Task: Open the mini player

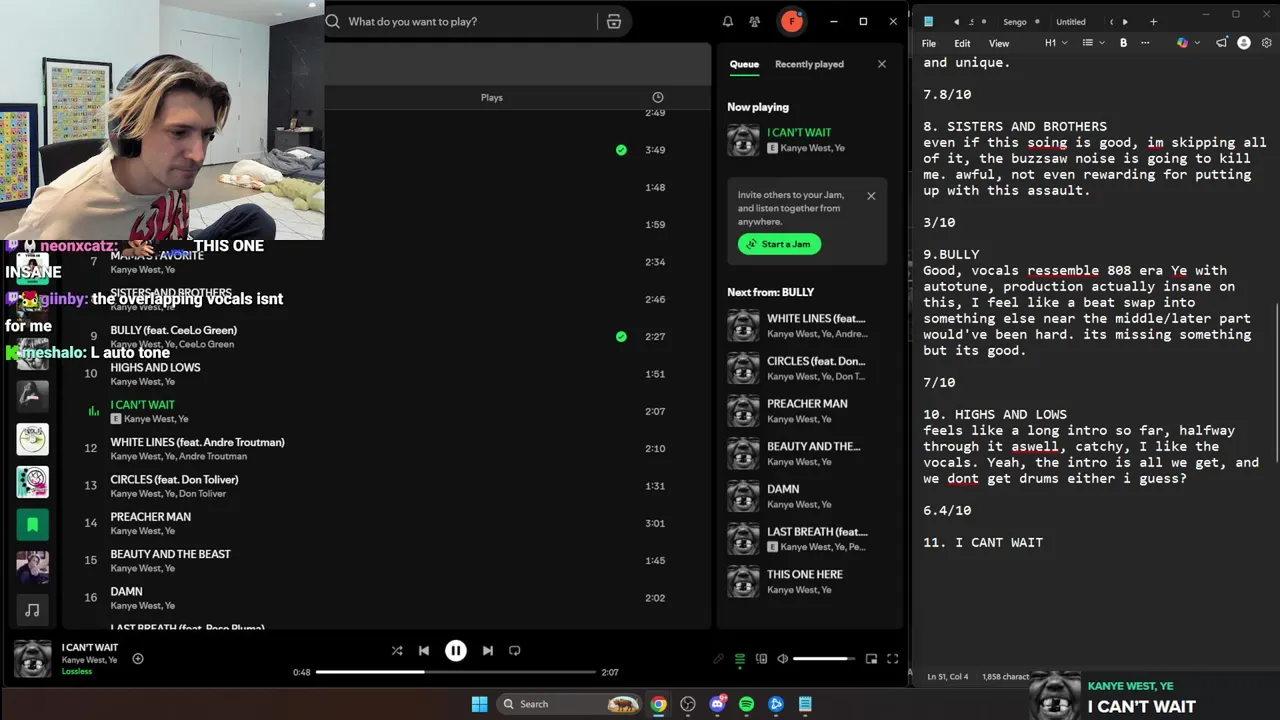Action: pyautogui.click(x=871, y=659)
